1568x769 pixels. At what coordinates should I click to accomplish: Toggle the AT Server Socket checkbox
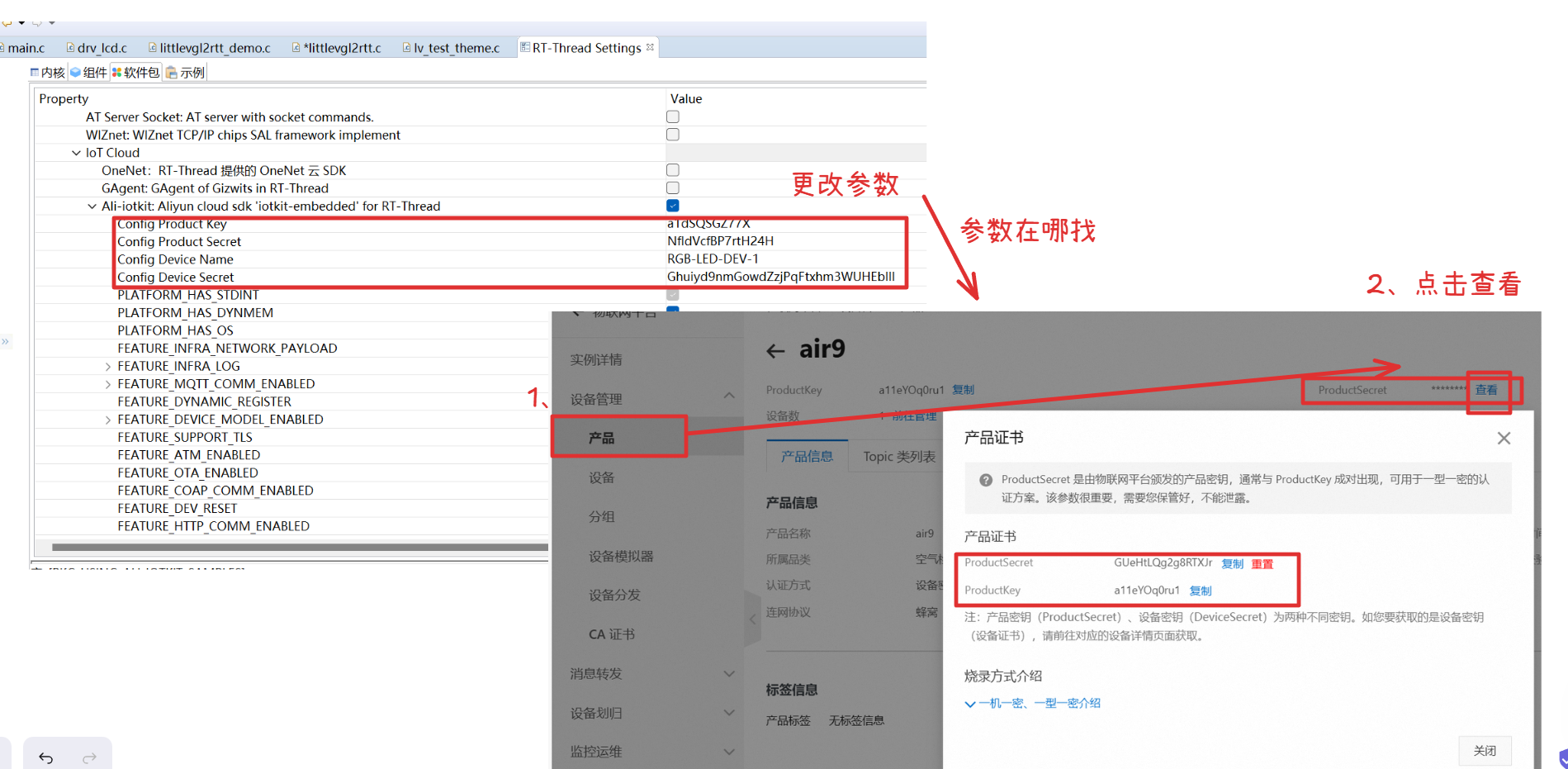pyautogui.click(x=673, y=117)
